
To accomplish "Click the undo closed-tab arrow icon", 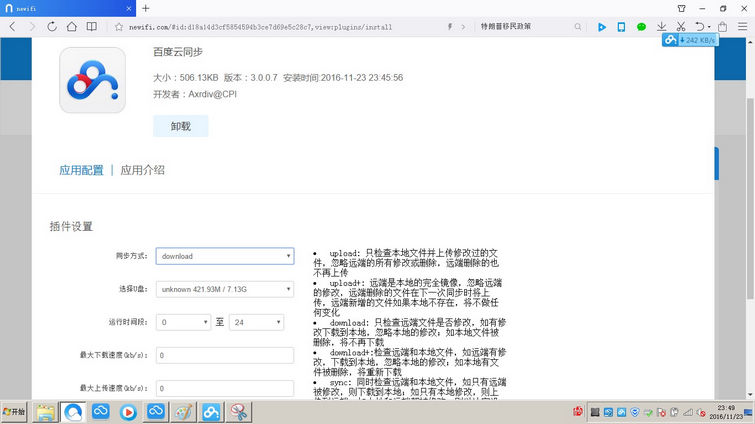I will [x=700, y=26].
